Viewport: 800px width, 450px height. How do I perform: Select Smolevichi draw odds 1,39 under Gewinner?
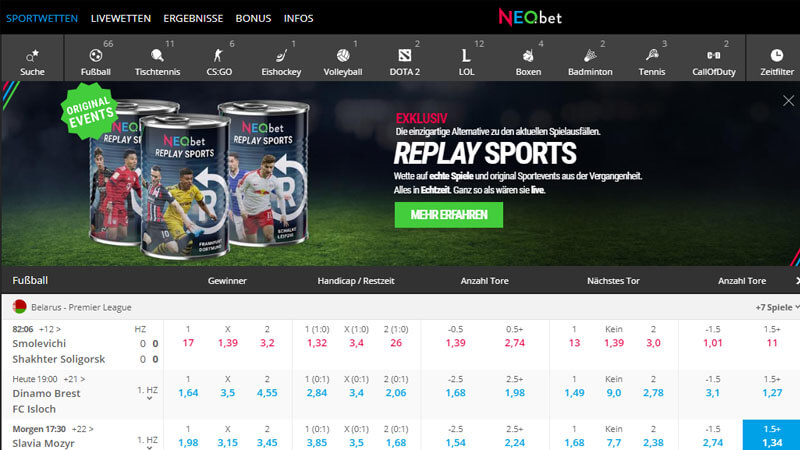(x=228, y=343)
